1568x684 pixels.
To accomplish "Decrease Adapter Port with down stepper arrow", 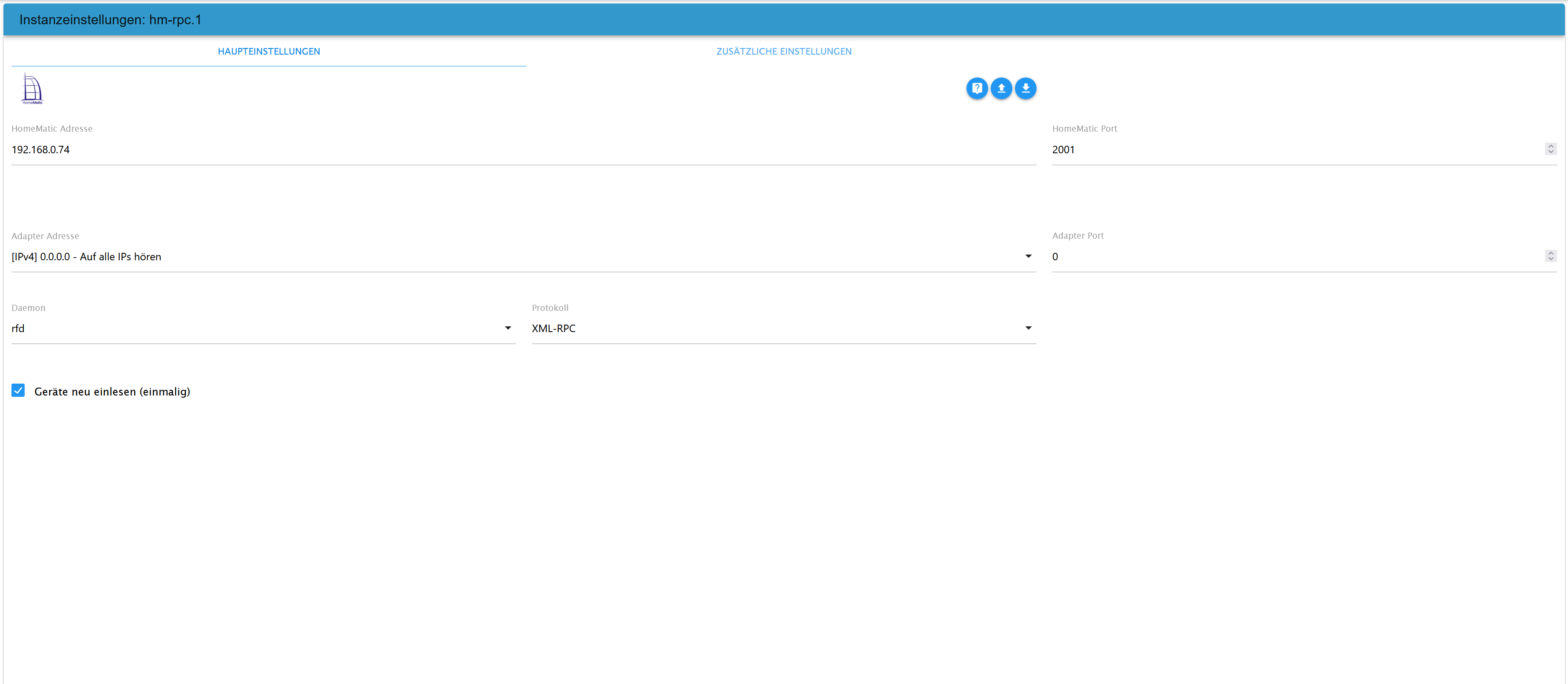I will coord(1550,259).
